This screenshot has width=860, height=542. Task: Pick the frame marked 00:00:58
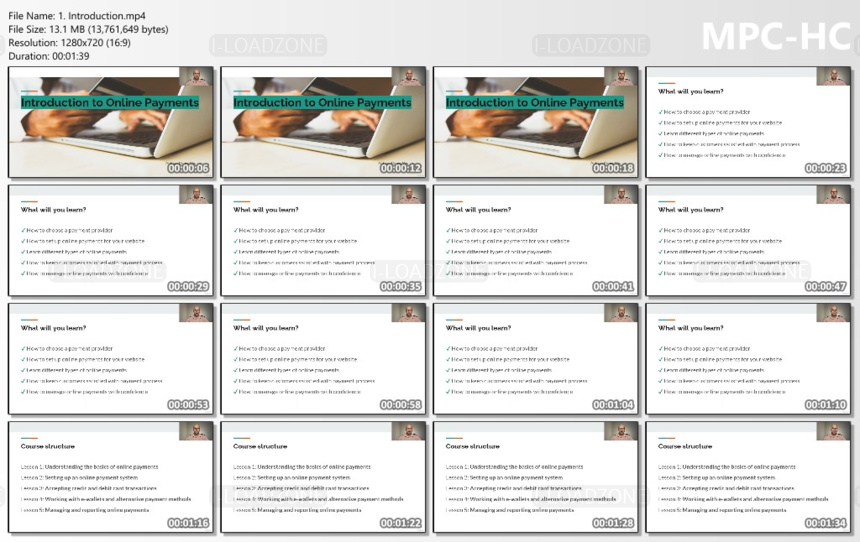(x=323, y=359)
